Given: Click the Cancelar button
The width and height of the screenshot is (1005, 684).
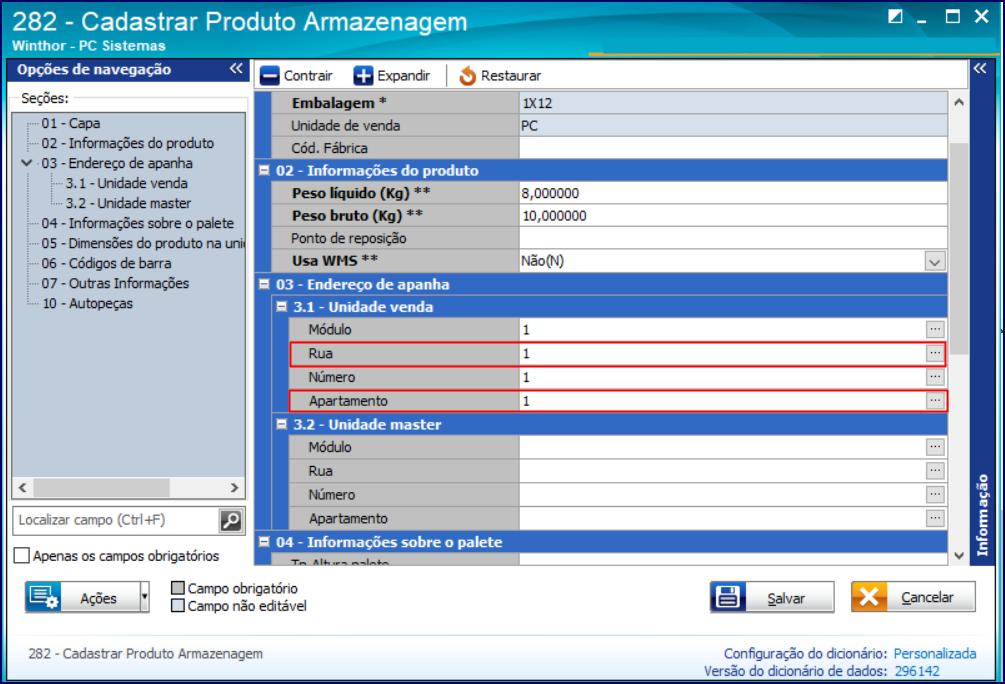Looking at the screenshot, I should (x=913, y=597).
